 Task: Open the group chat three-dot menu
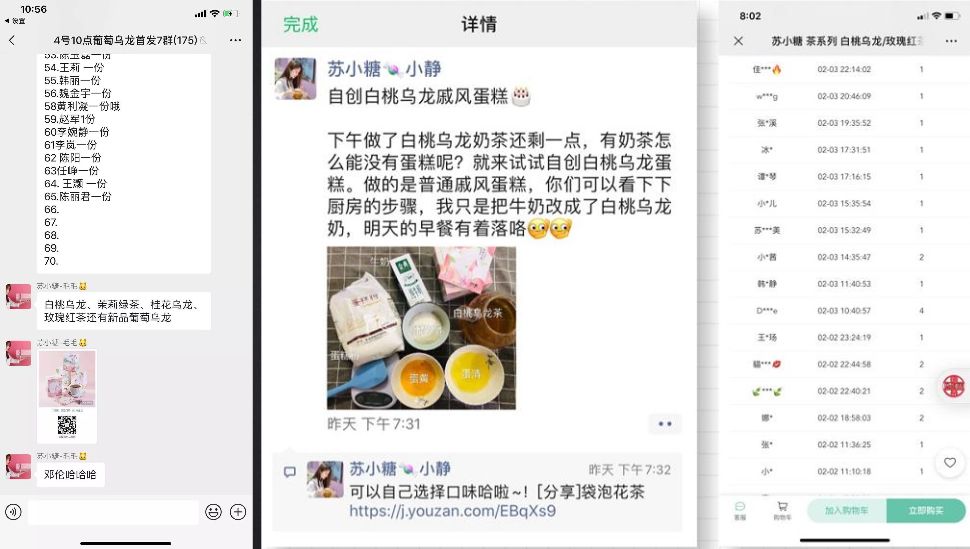click(x=235, y=40)
